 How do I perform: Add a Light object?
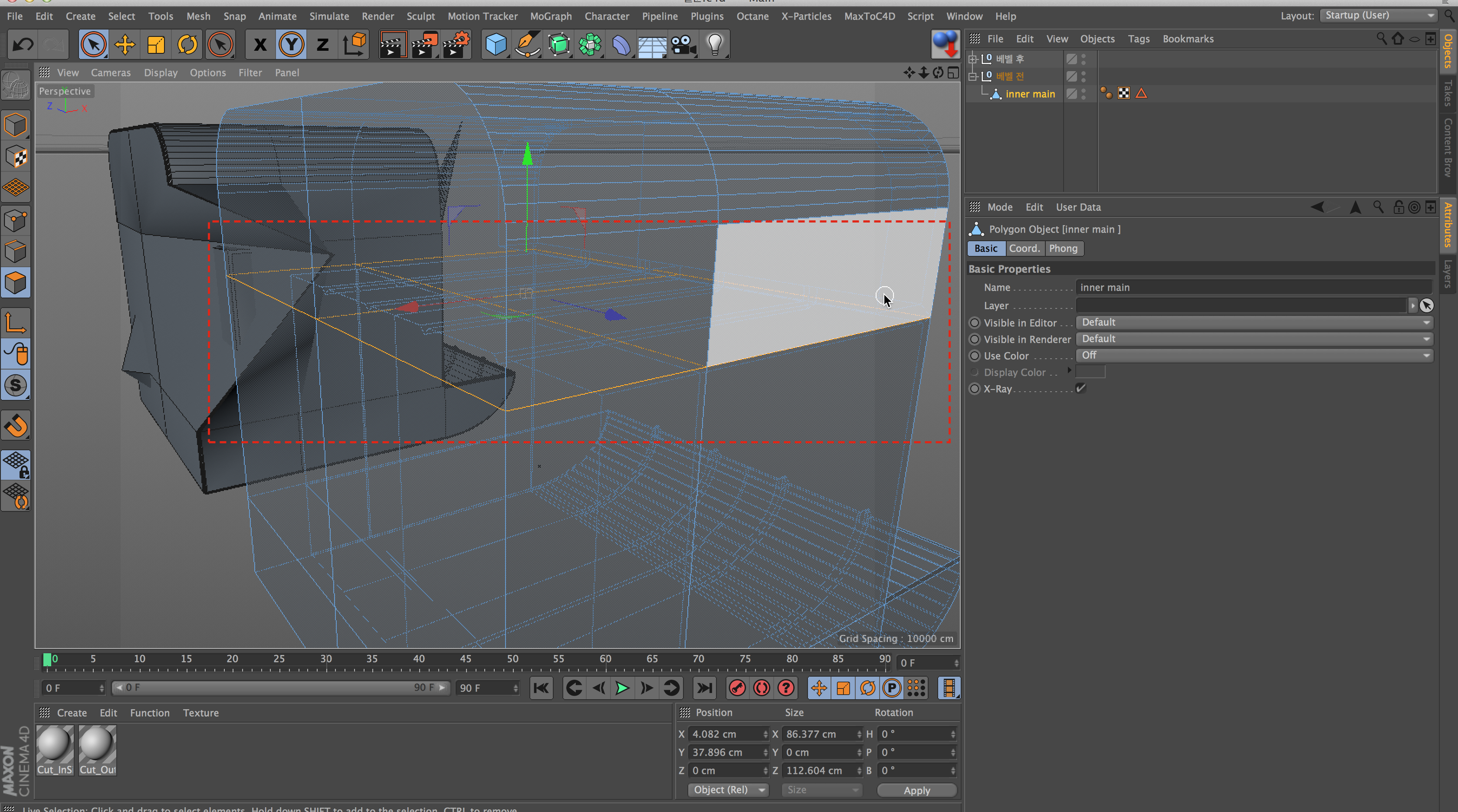click(x=715, y=44)
